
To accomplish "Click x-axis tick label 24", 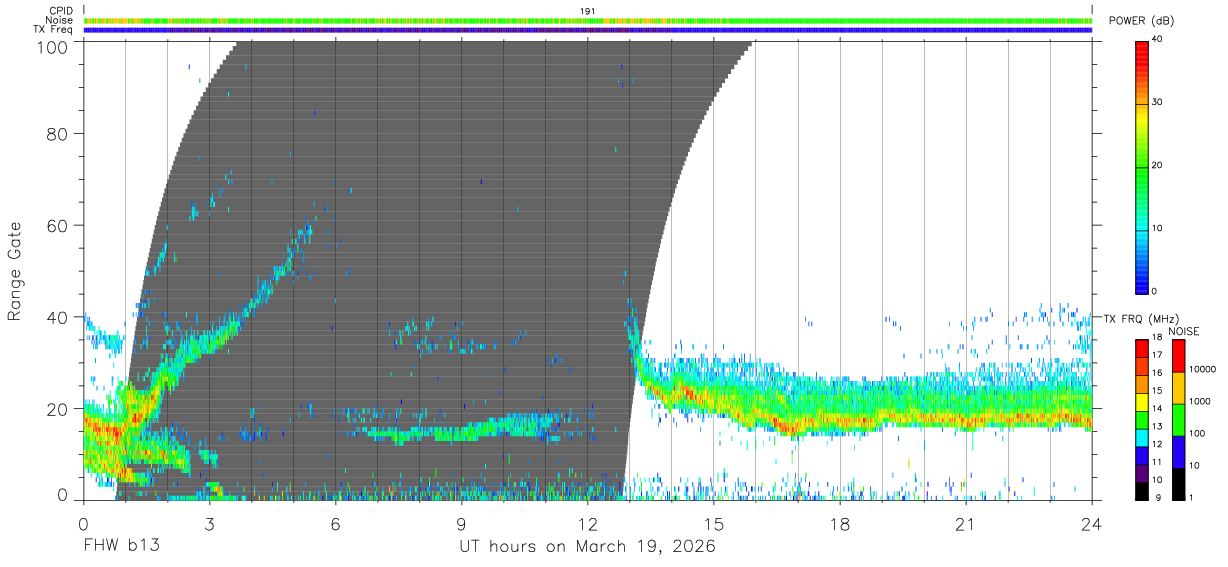I will click(1092, 524).
